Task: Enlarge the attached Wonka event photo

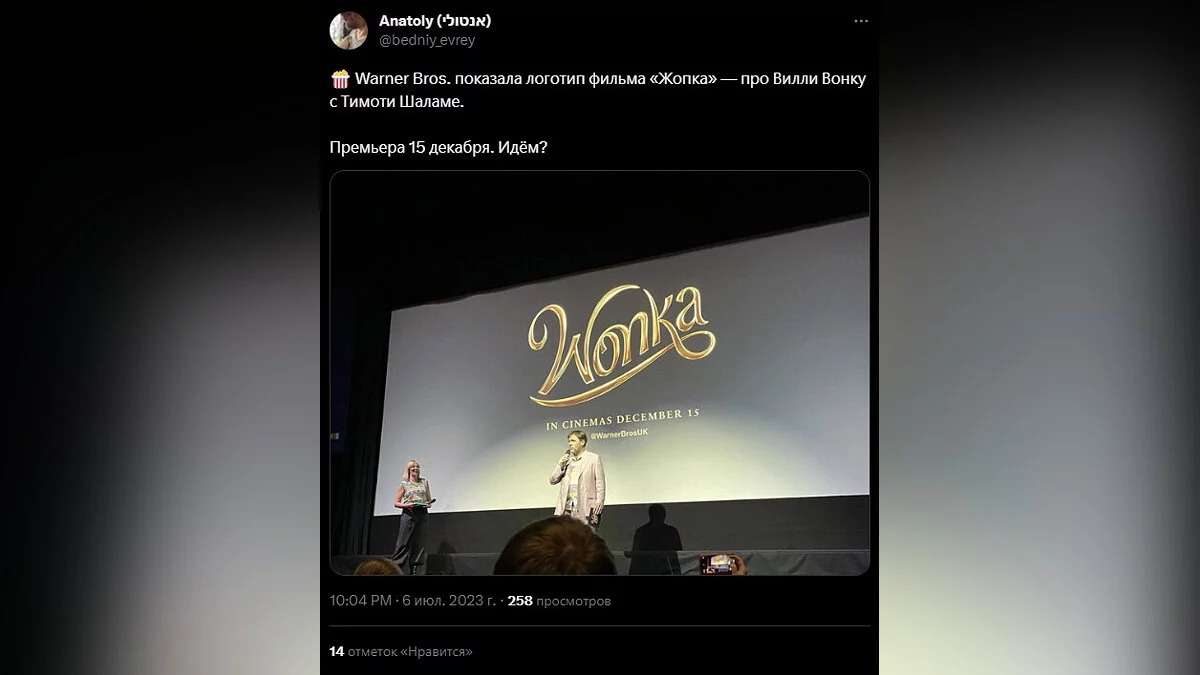Action: 600,373
